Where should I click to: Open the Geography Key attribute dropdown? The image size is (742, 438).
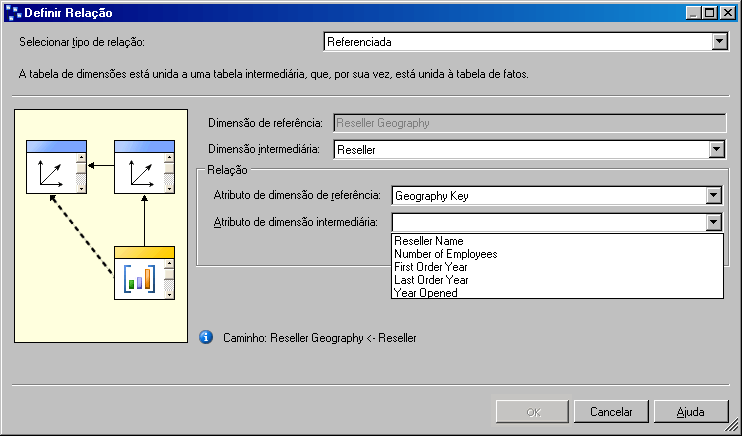pos(713,196)
